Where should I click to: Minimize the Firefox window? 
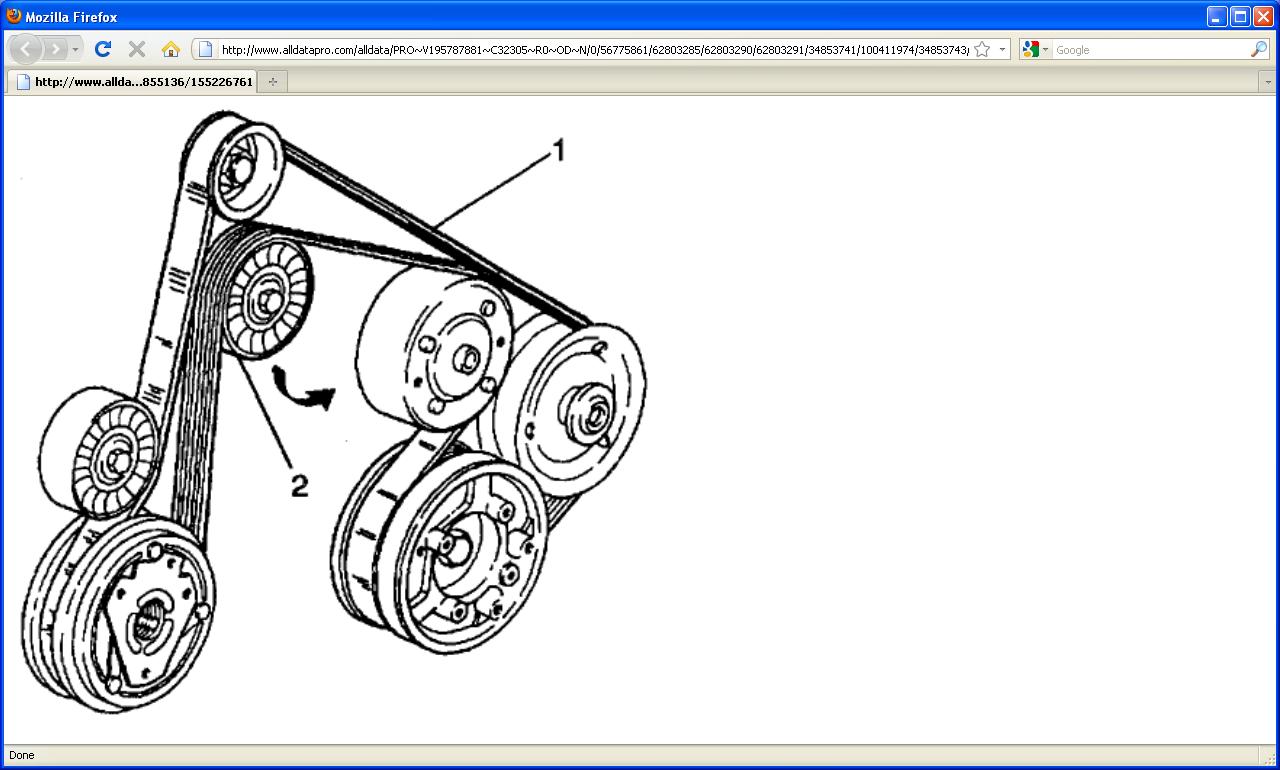(1217, 16)
